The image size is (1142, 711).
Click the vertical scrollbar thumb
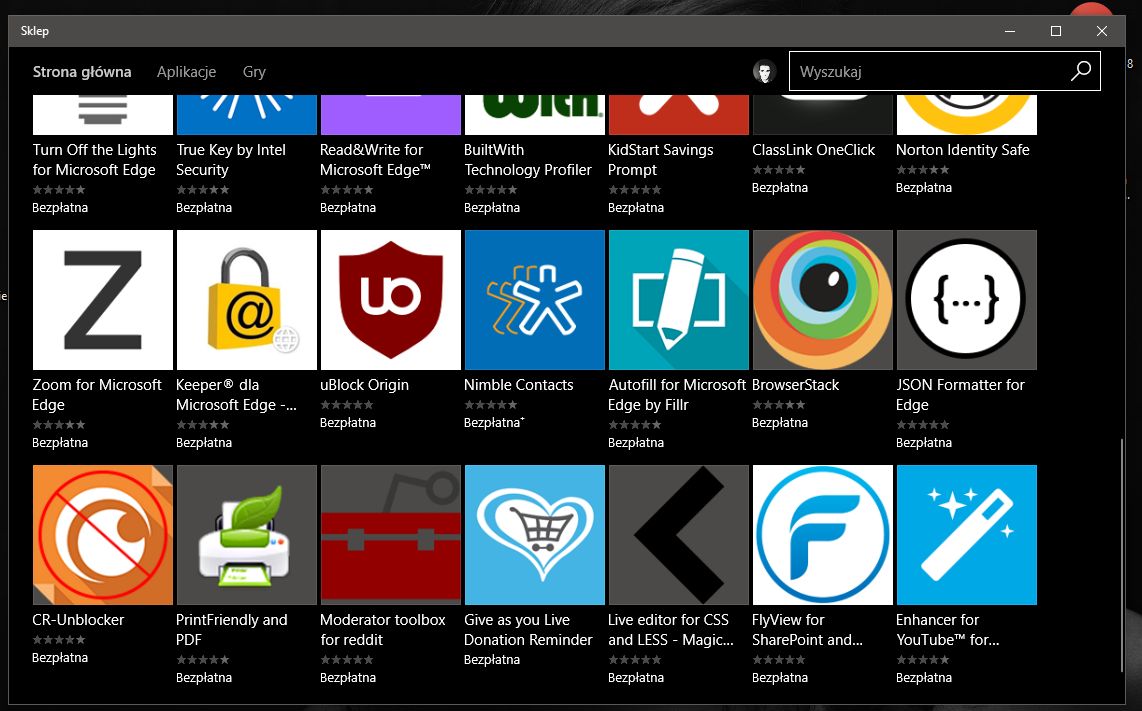(1122, 555)
